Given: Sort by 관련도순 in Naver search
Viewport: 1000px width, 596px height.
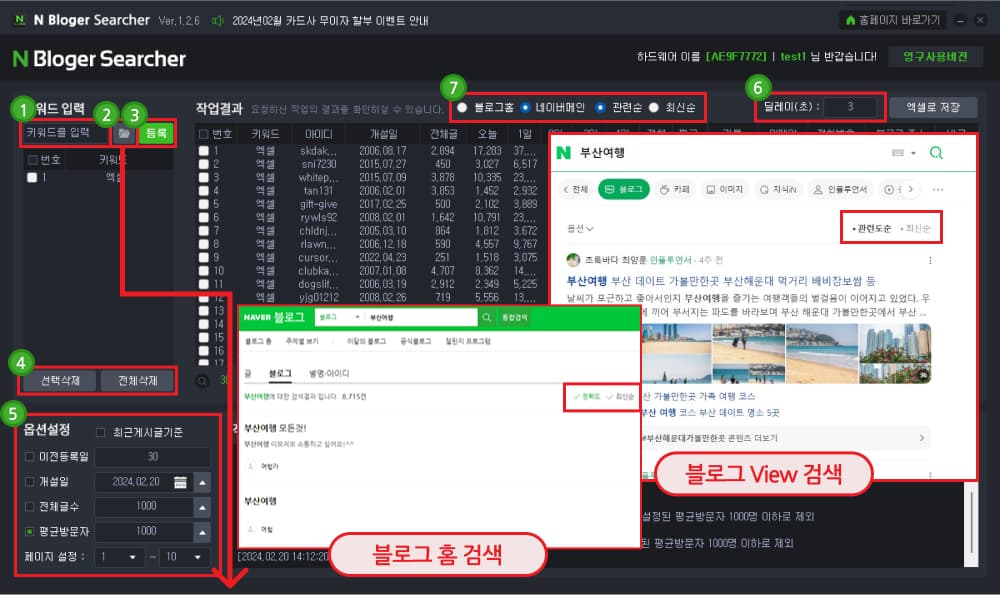Looking at the screenshot, I should point(871,228).
